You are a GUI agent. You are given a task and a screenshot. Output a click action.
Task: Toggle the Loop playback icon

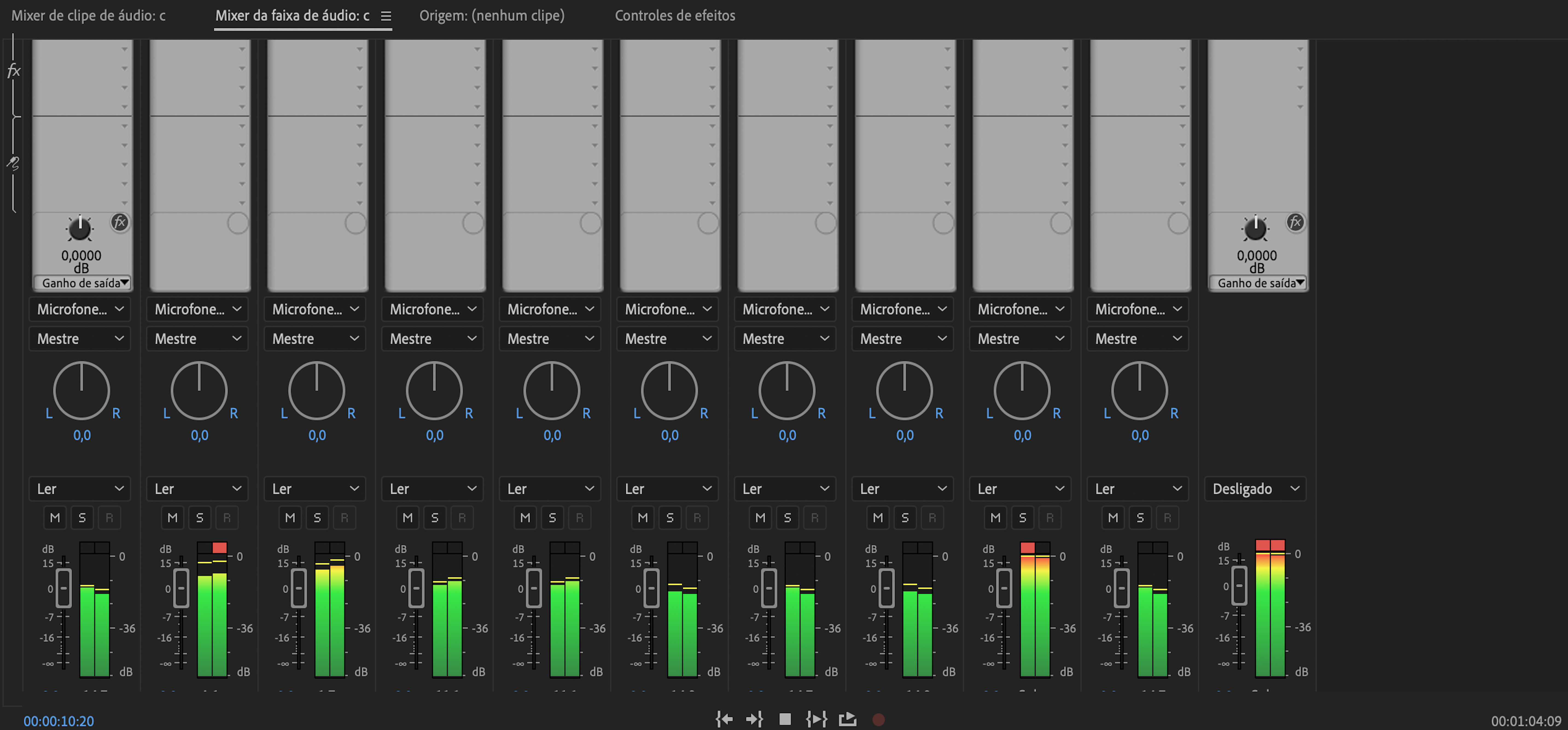click(x=847, y=719)
